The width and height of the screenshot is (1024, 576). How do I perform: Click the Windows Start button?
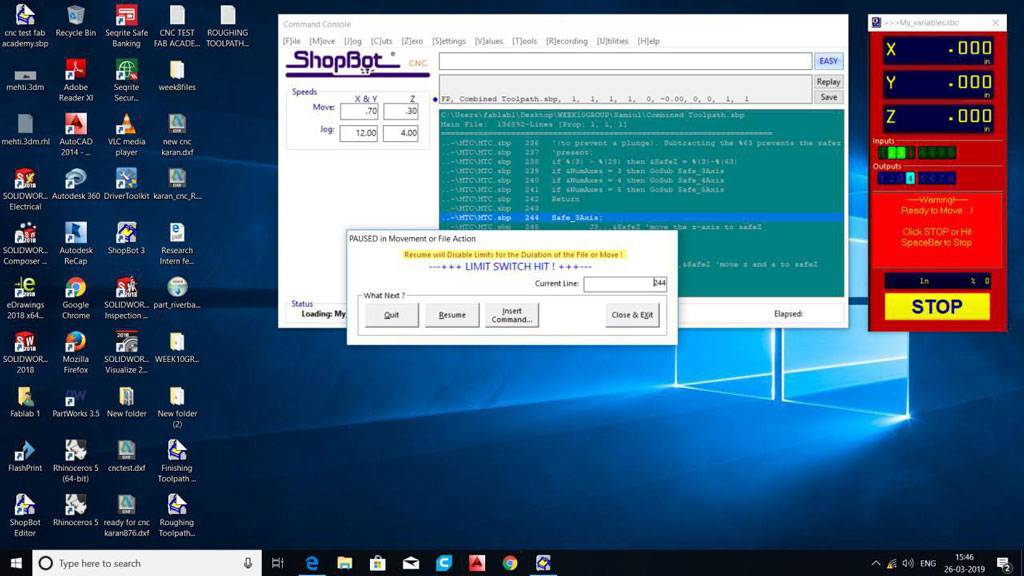(x=16, y=563)
